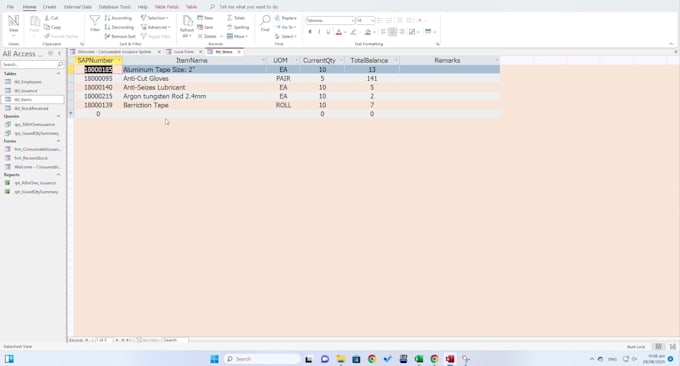Viewport: 680px width, 366px height.
Task: Switch to the Database Tools ribbon tab
Action: [115, 7]
